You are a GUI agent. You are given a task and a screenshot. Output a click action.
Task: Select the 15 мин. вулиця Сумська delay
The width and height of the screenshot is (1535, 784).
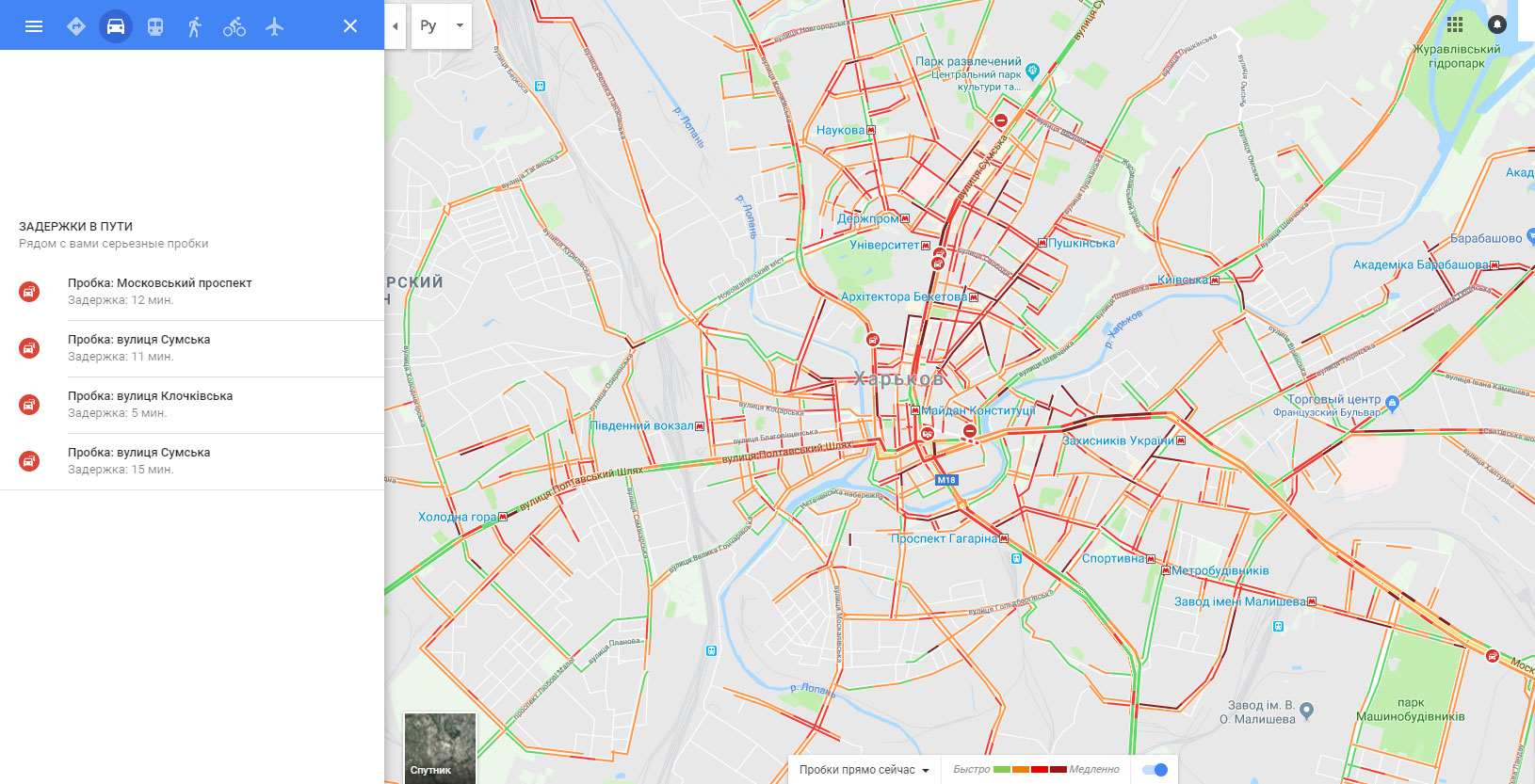192,461
